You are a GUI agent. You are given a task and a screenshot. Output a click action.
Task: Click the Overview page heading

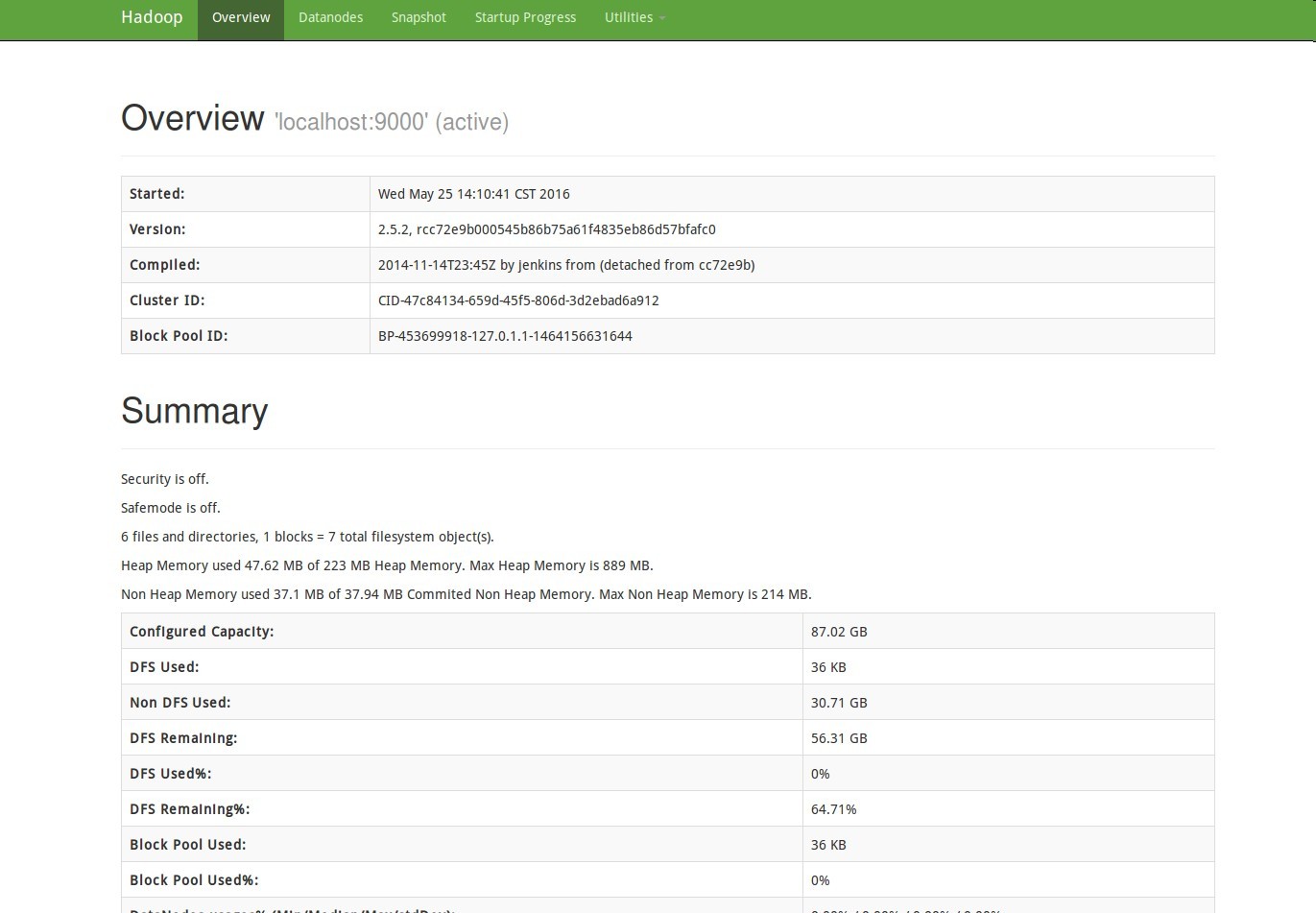coord(192,118)
